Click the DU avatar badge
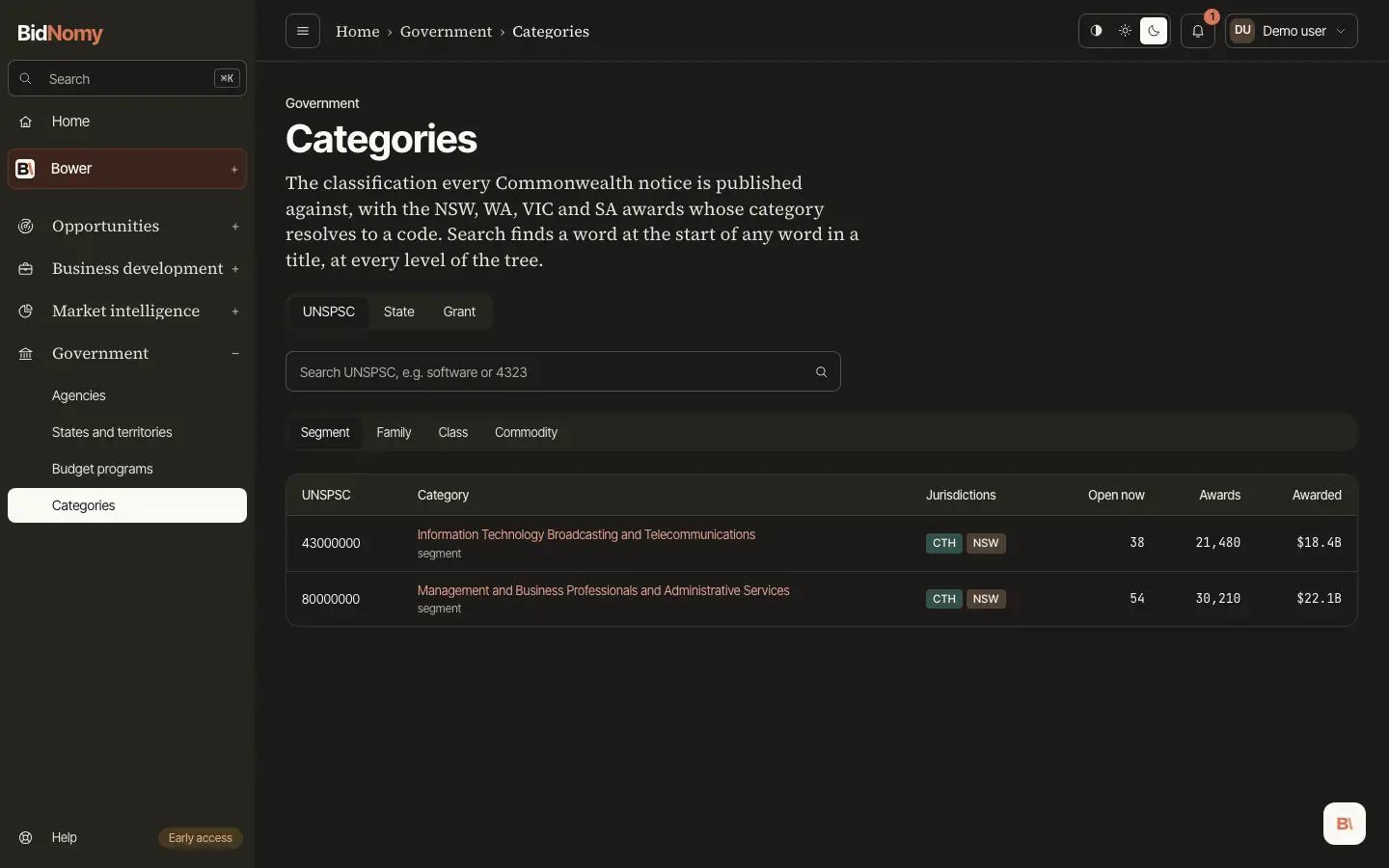The width and height of the screenshot is (1389, 868). (1242, 31)
